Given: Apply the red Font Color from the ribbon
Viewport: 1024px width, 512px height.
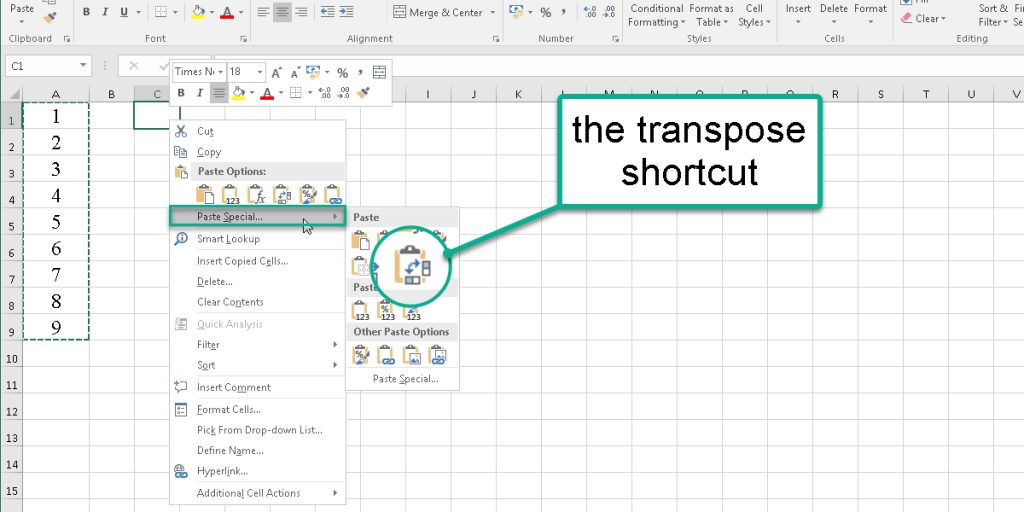Looking at the screenshot, I should point(227,12).
